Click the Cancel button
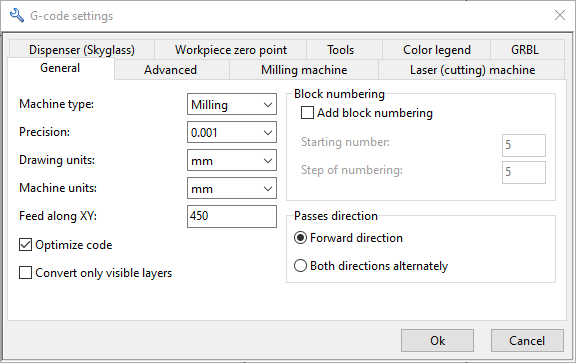 (527, 341)
